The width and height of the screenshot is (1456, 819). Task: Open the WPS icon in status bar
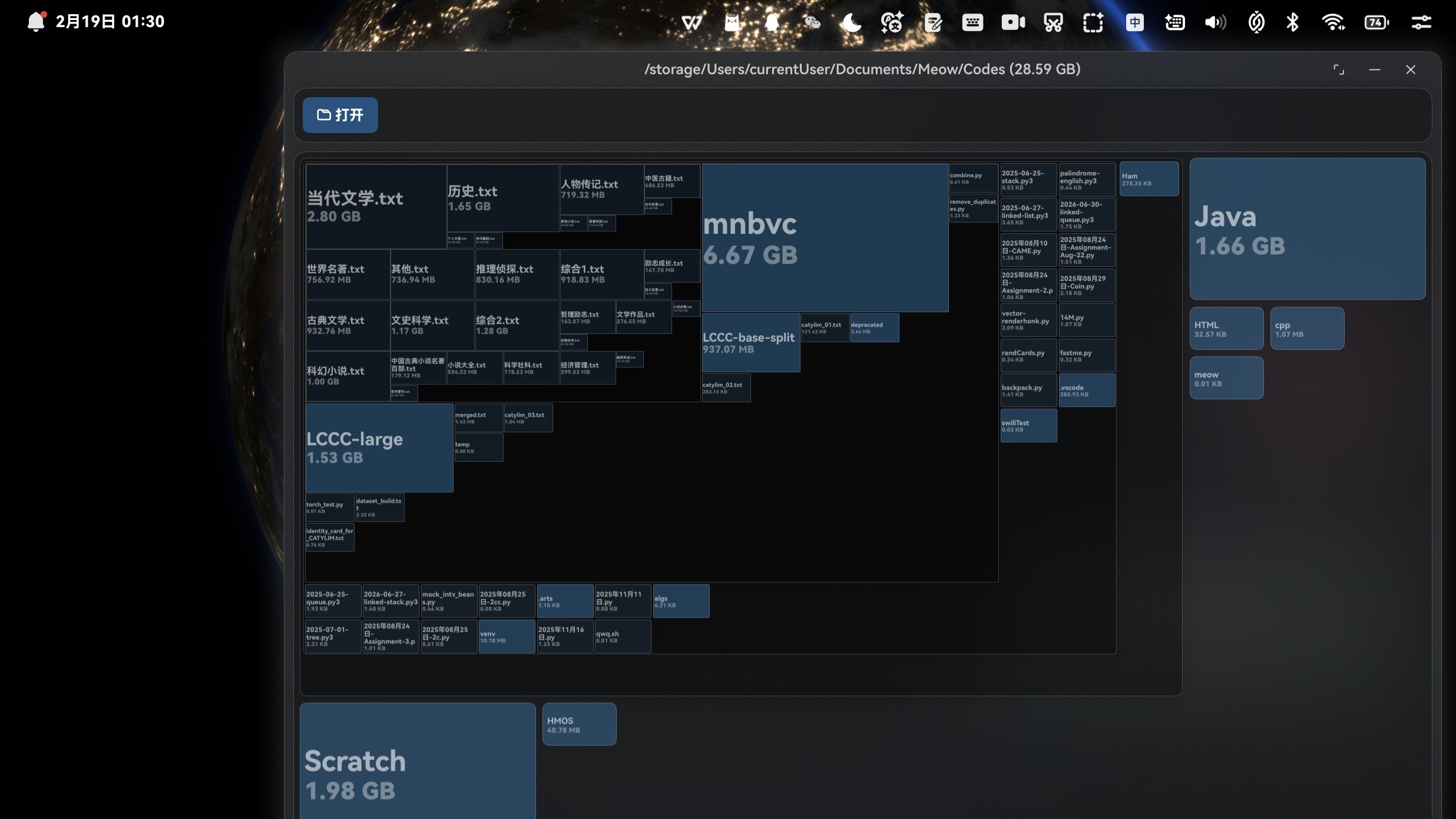click(x=691, y=22)
